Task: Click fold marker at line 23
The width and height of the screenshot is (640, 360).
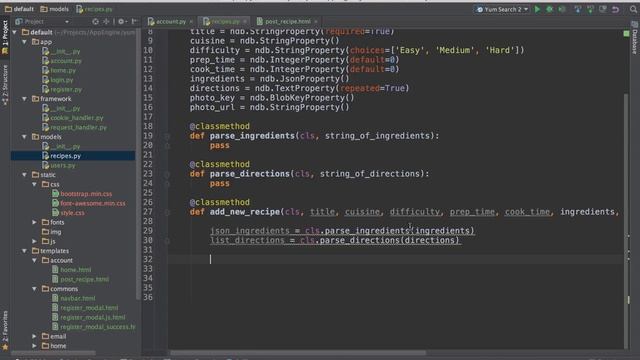Action: click(x=167, y=174)
